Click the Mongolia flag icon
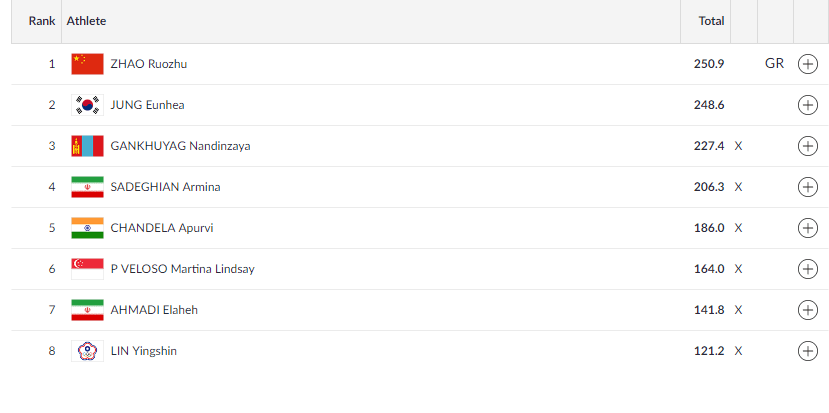829x413 pixels. click(87, 146)
